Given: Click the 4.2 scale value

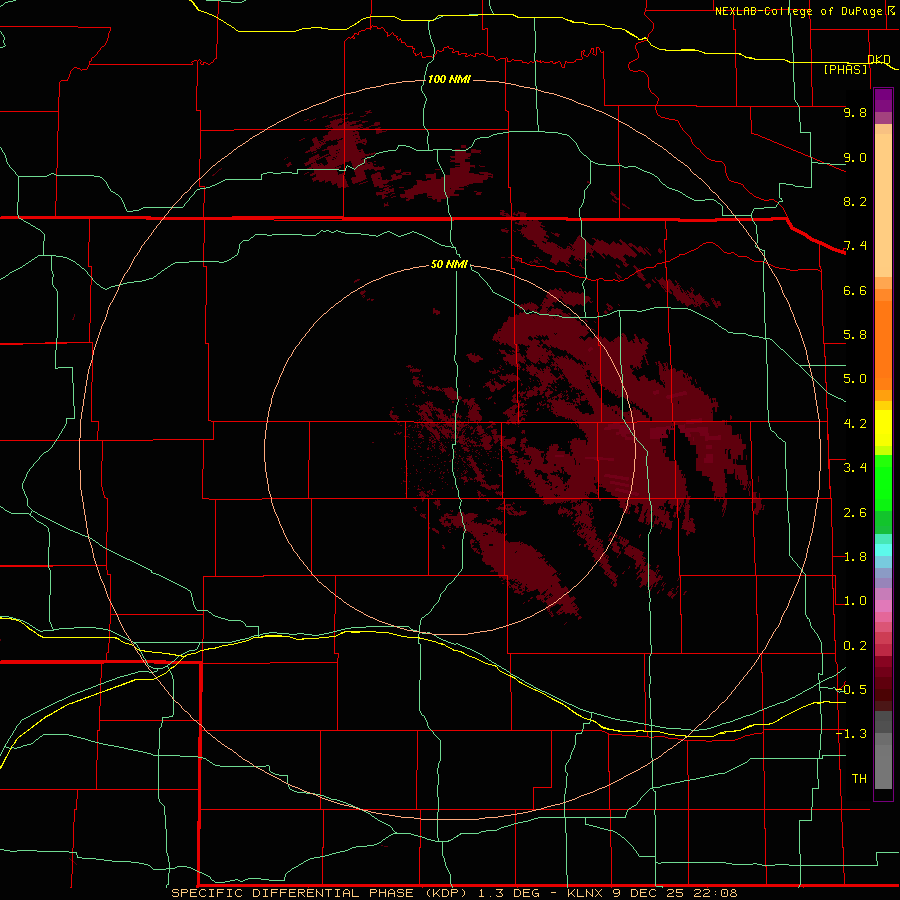Looking at the screenshot, I should 855,424.
